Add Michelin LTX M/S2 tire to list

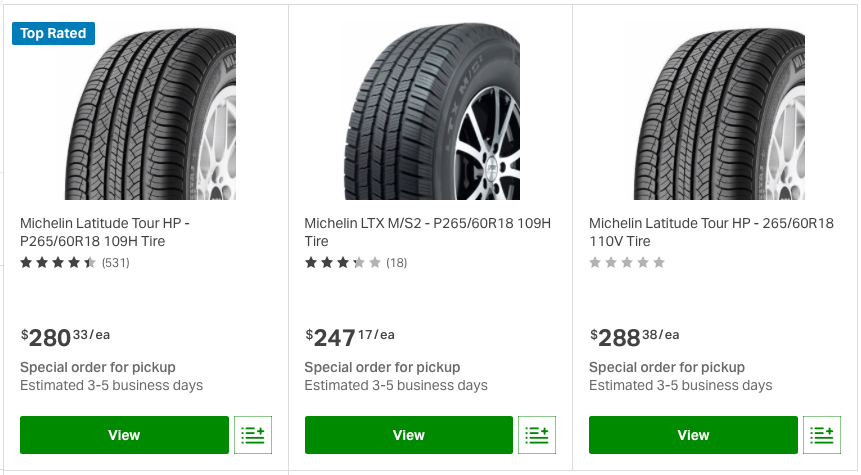coord(537,435)
